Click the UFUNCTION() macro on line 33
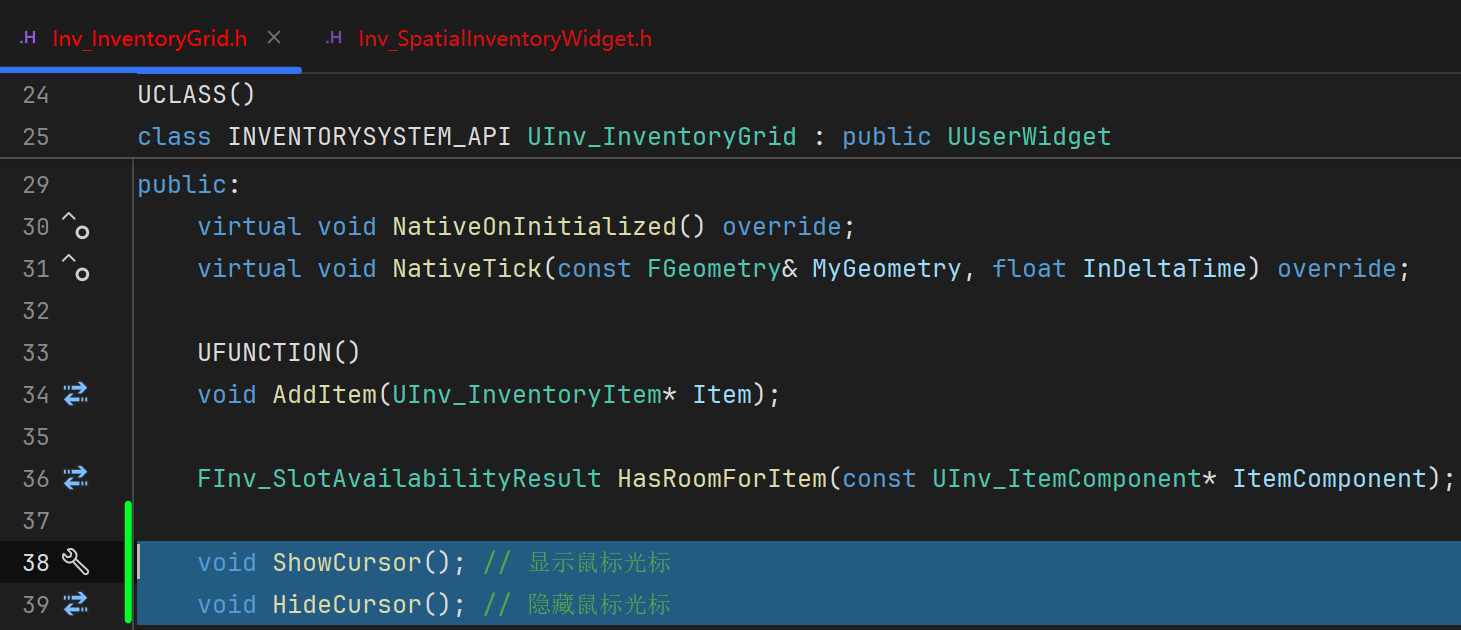Screen dimensions: 1461x630 point(279,352)
